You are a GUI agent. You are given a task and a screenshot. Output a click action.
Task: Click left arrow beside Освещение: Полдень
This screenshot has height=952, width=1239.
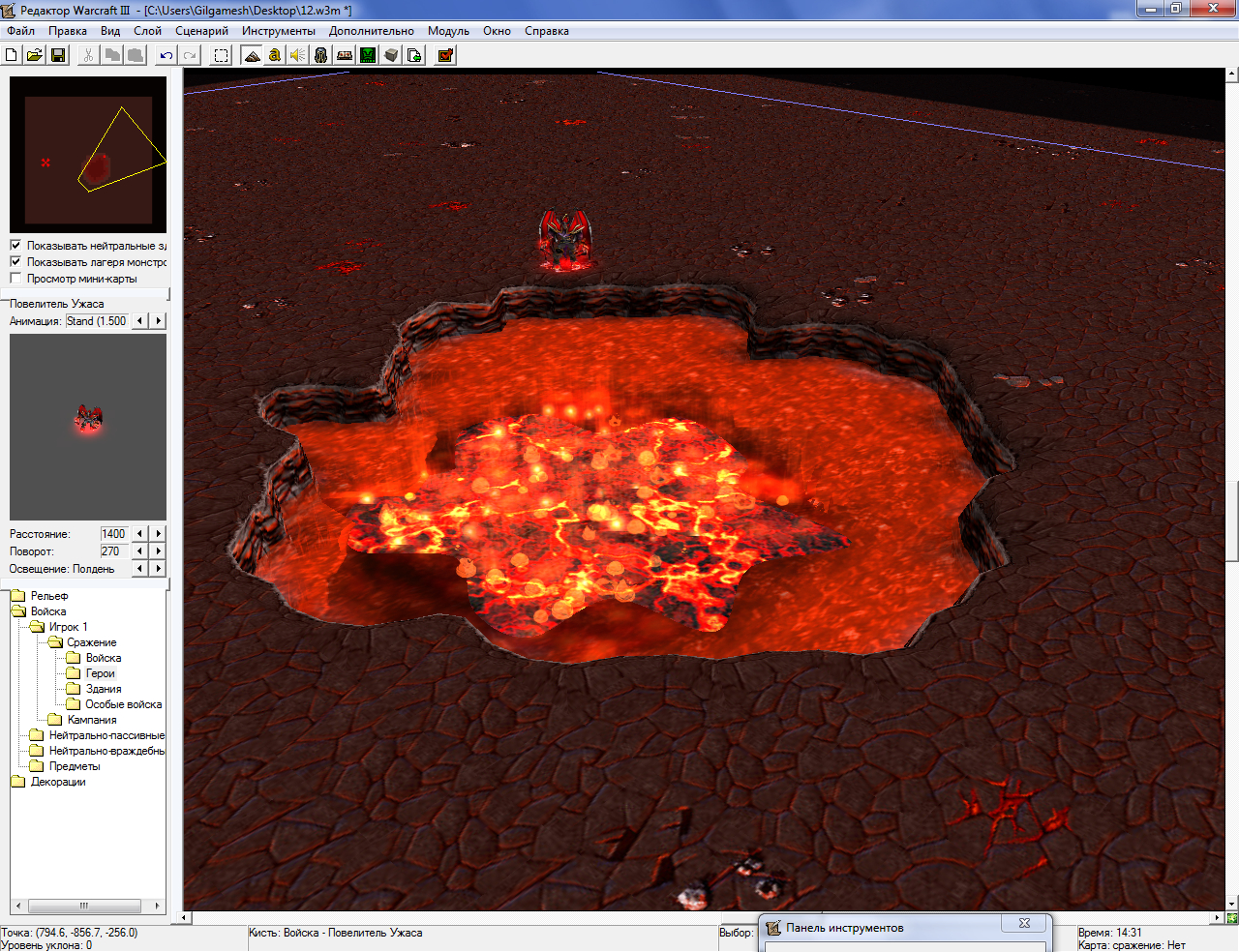click(x=140, y=568)
